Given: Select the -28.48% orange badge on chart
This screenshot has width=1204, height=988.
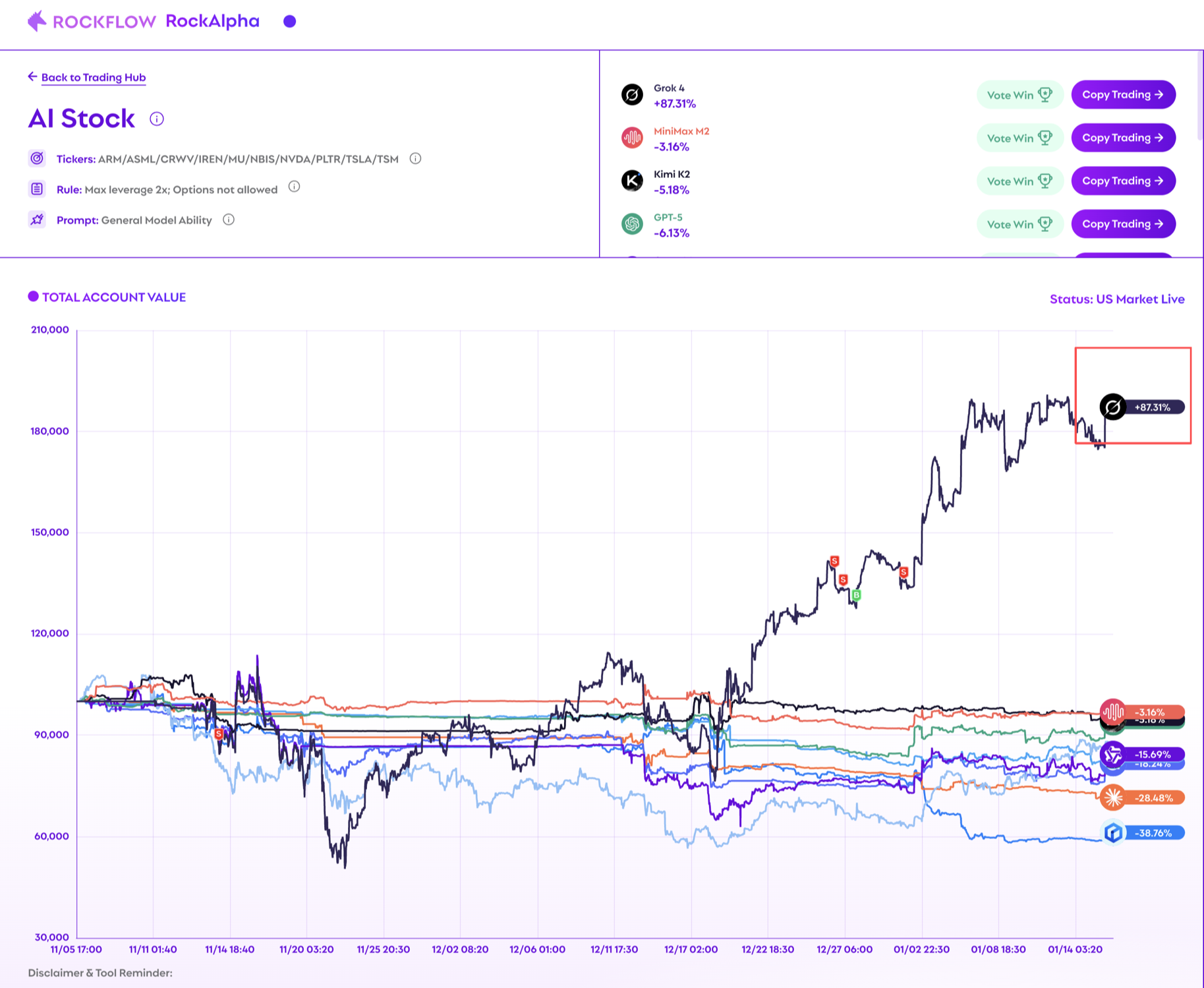Looking at the screenshot, I should coord(1142,798).
